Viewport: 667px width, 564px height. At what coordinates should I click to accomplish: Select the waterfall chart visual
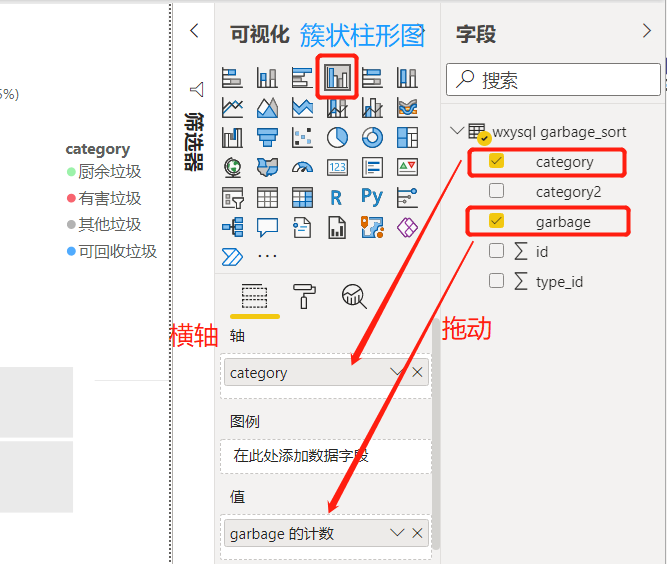point(232,137)
